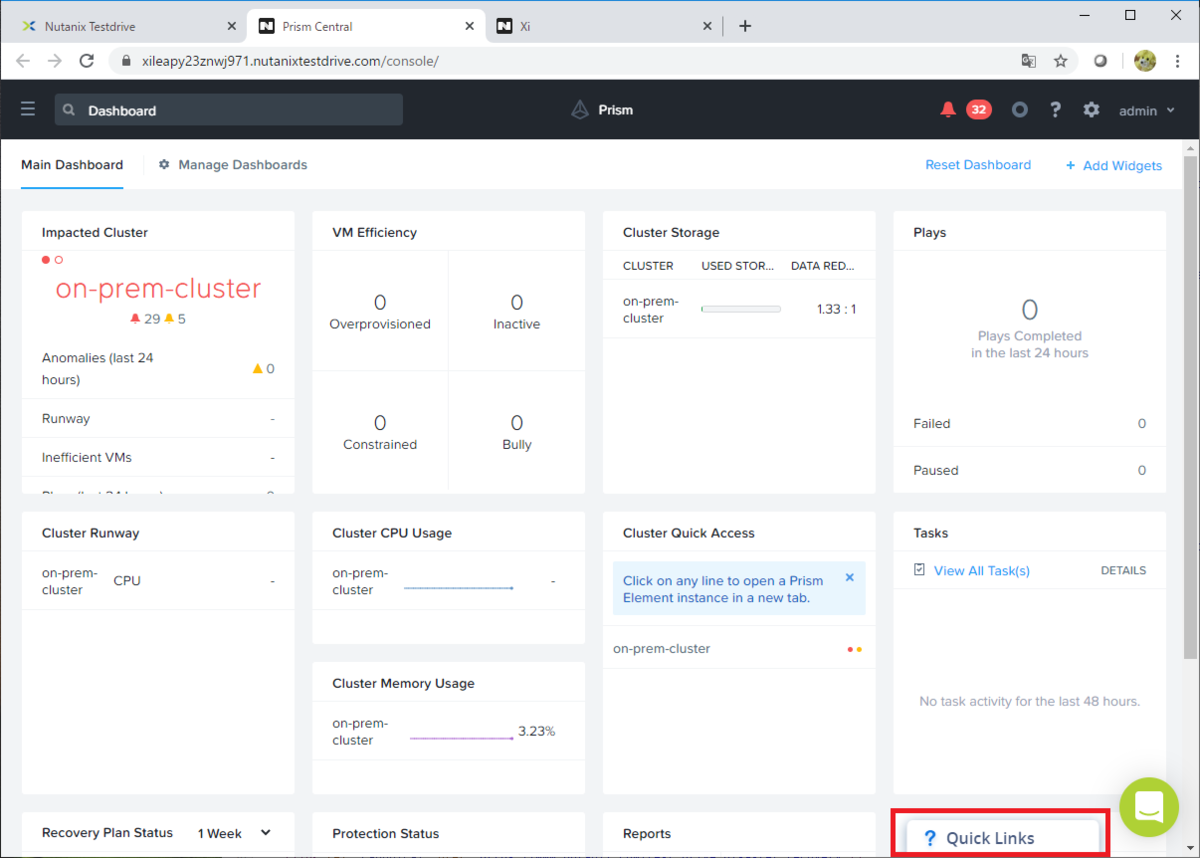Open the hamburger navigation menu
The image size is (1200, 858).
pos(28,109)
